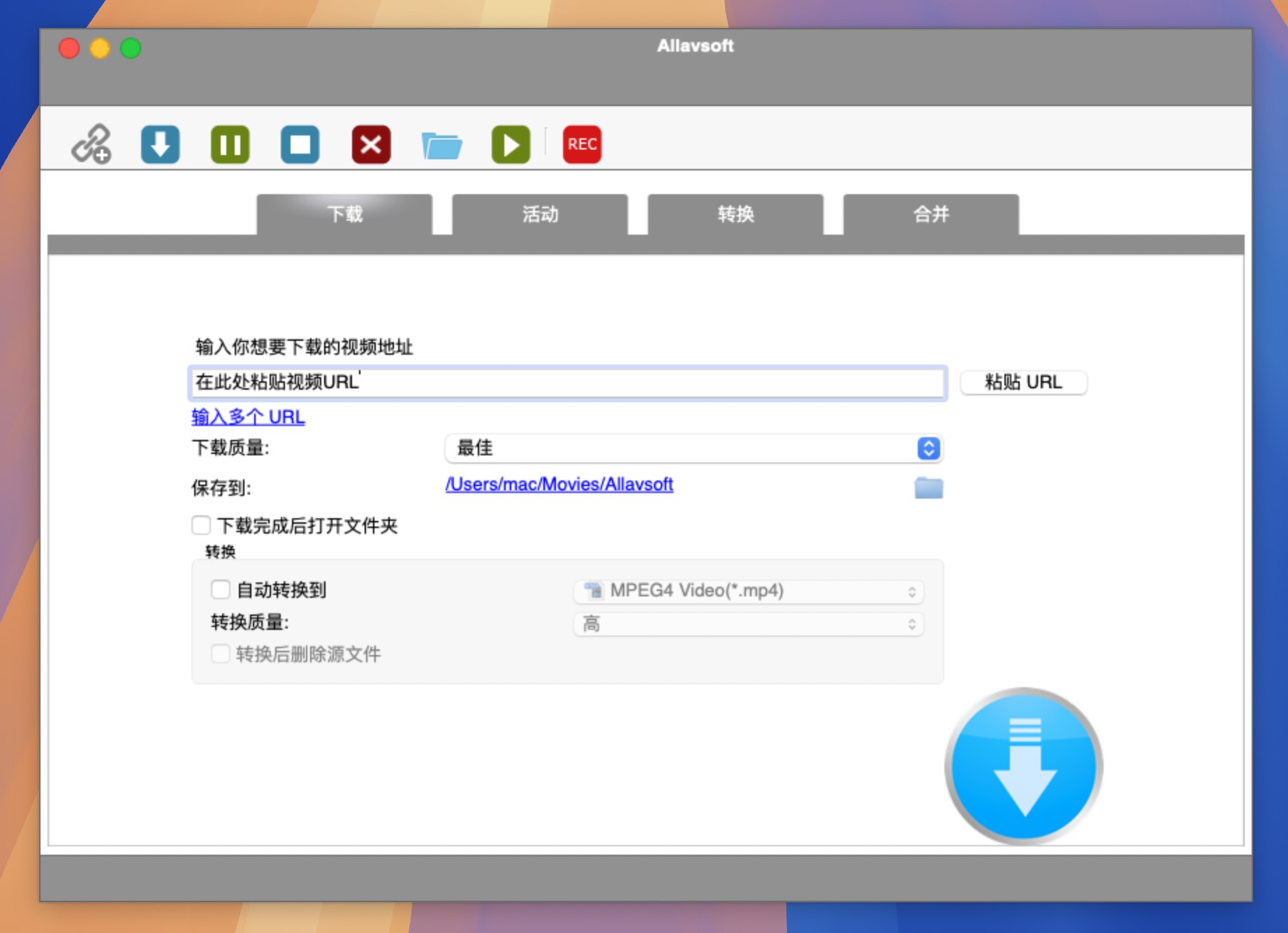Check the 自动转换到 conversion option

coord(221,590)
